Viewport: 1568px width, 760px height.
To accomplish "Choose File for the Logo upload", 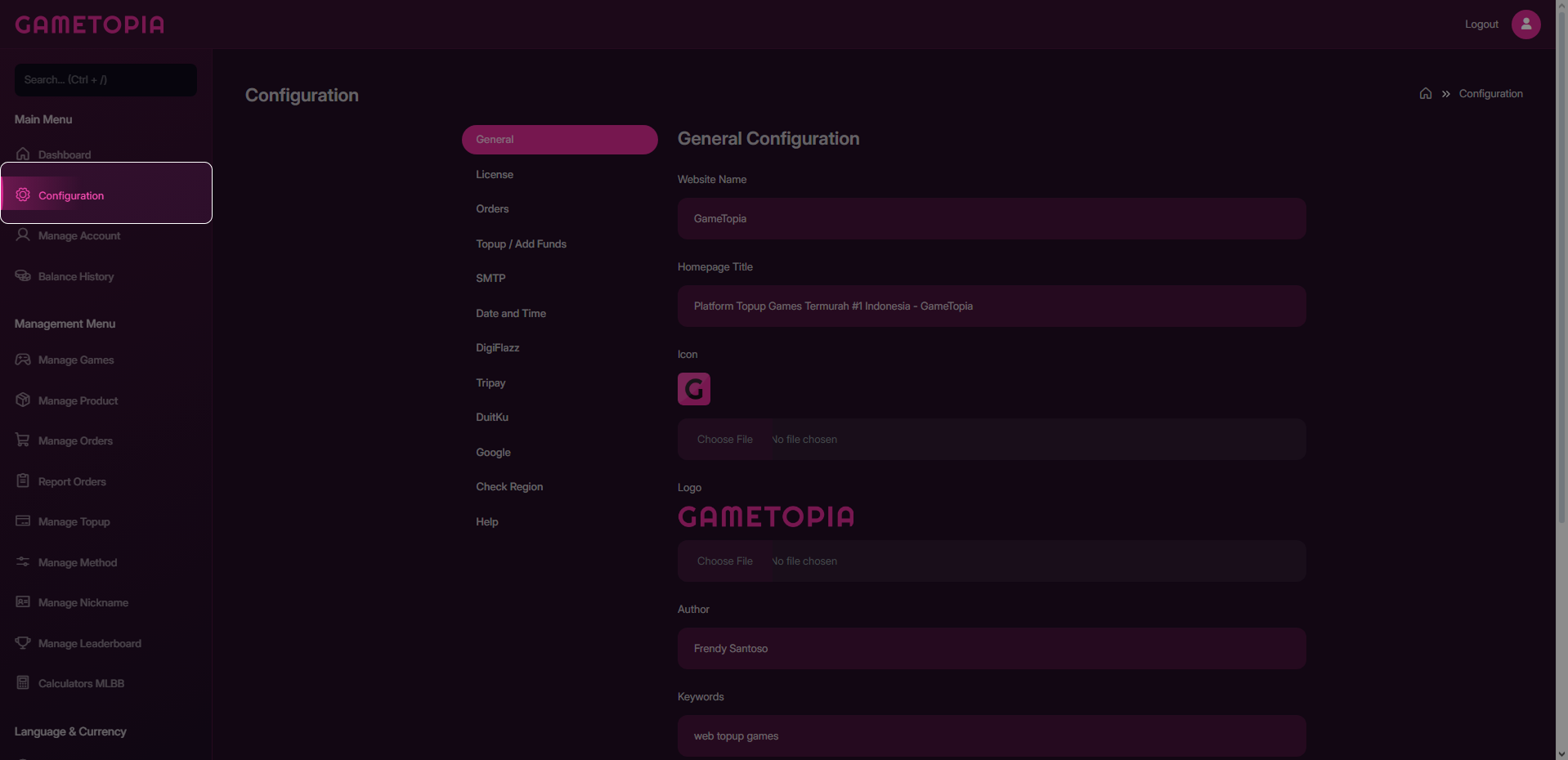I will click(x=725, y=561).
